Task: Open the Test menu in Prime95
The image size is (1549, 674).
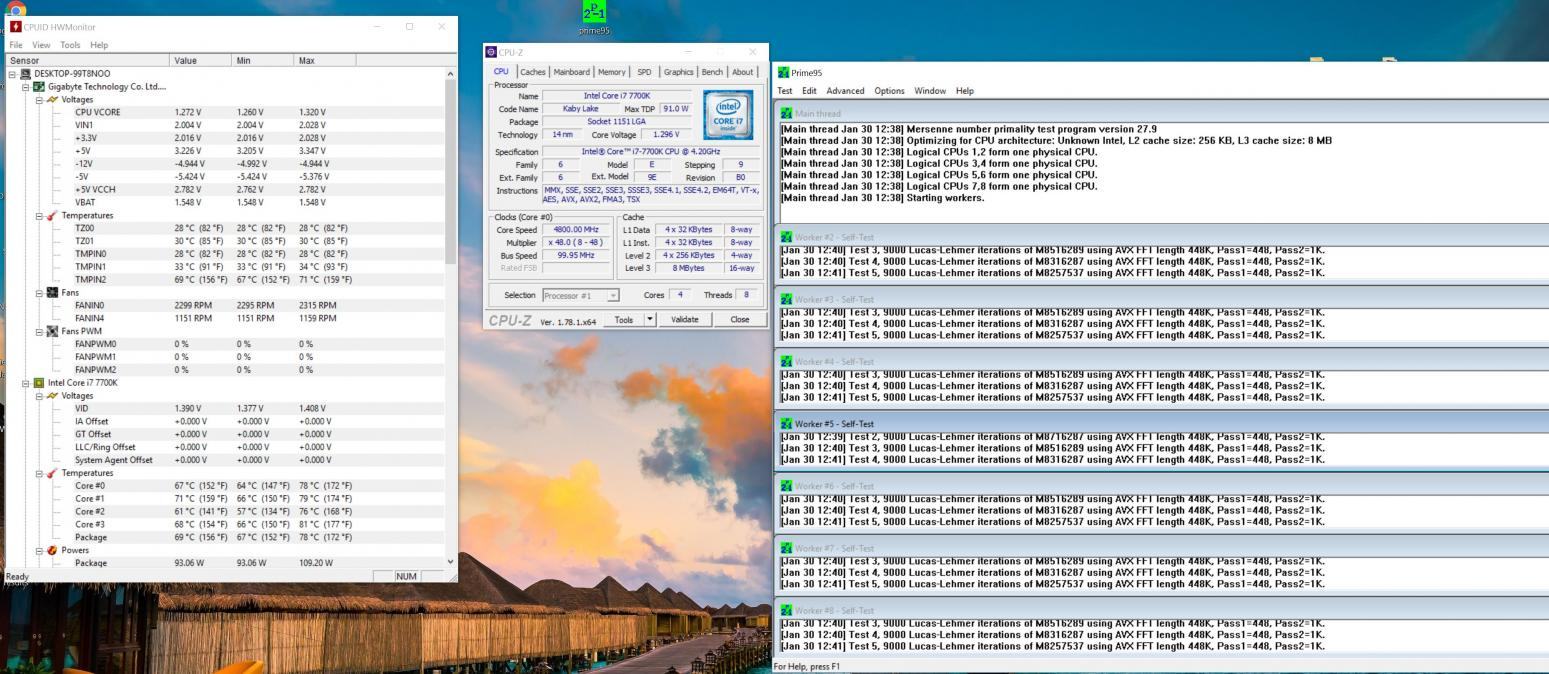Action: click(x=785, y=91)
